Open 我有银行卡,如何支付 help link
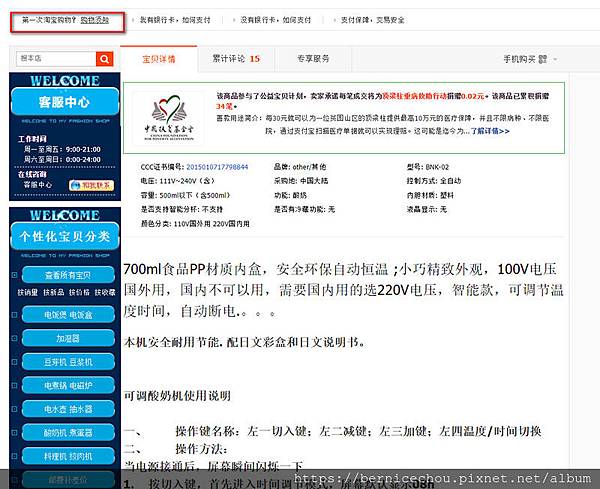Screen dimensions: 600x489 pyautogui.click(x=175, y=20)
